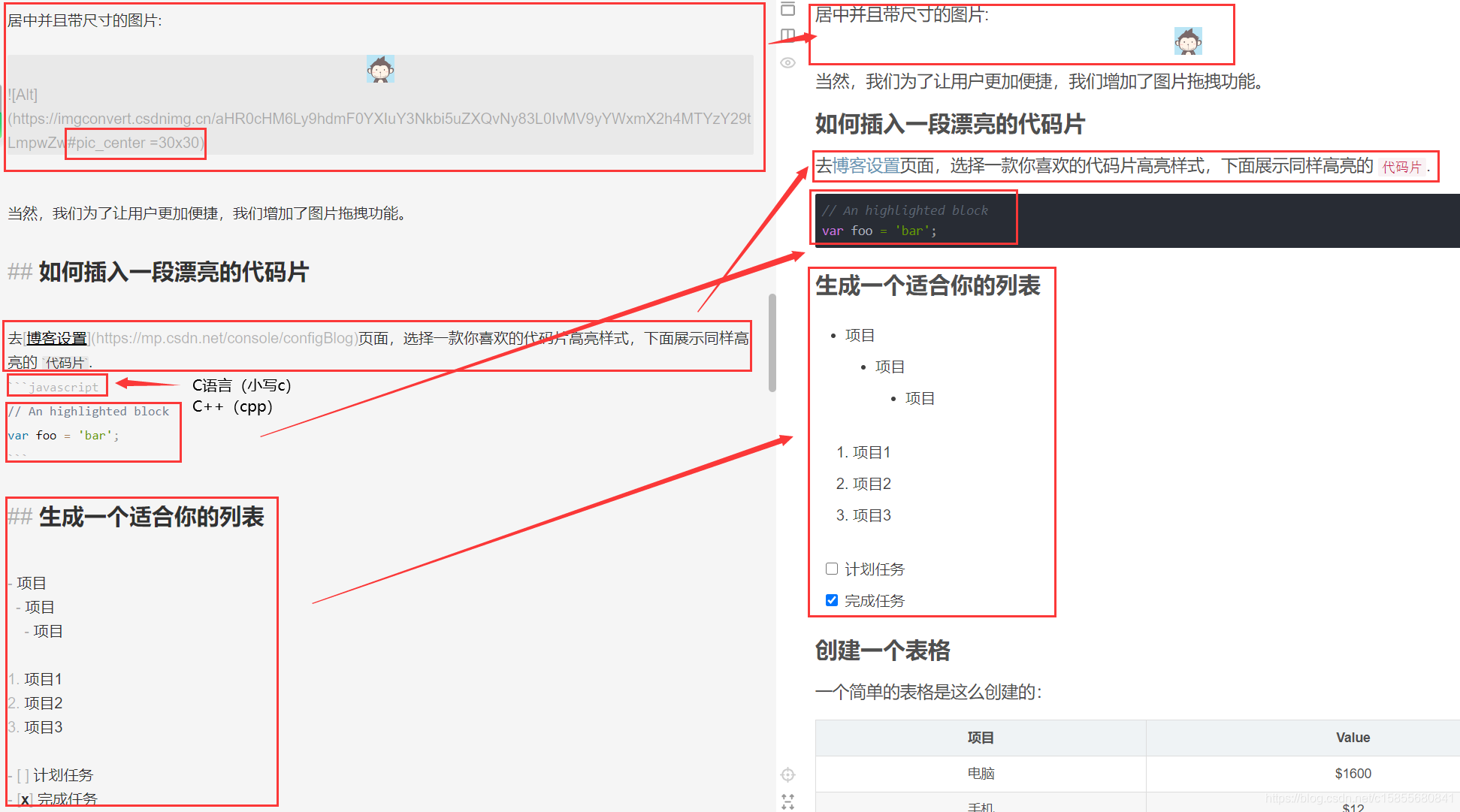
Task: Click the vertical expand arrows icon
Action: point(787,801)
